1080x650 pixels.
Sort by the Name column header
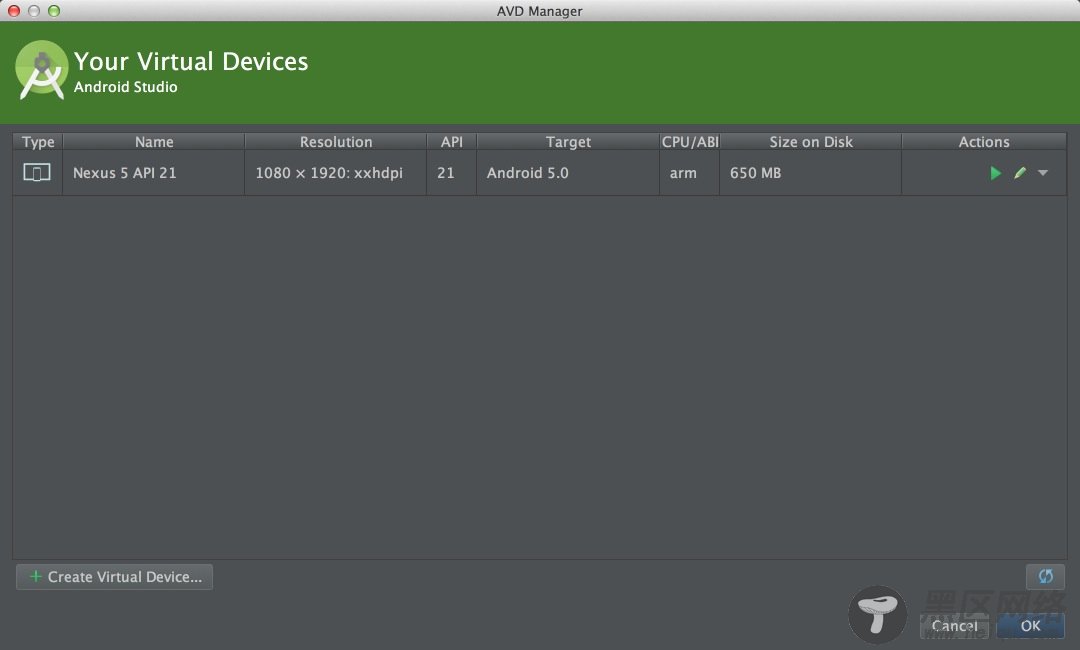pos(154,142)
